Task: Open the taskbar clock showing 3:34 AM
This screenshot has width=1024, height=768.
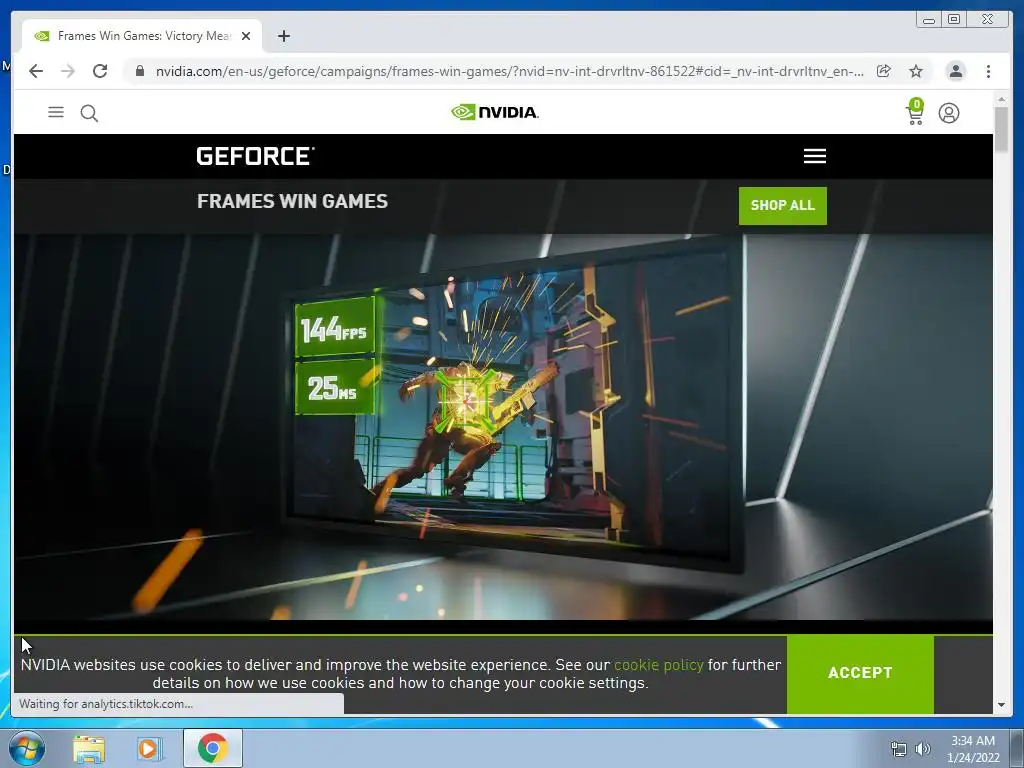Action: coord(973,749)
